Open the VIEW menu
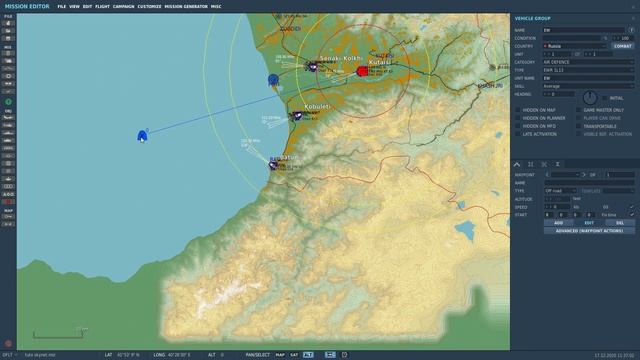 tap(74, 7)
